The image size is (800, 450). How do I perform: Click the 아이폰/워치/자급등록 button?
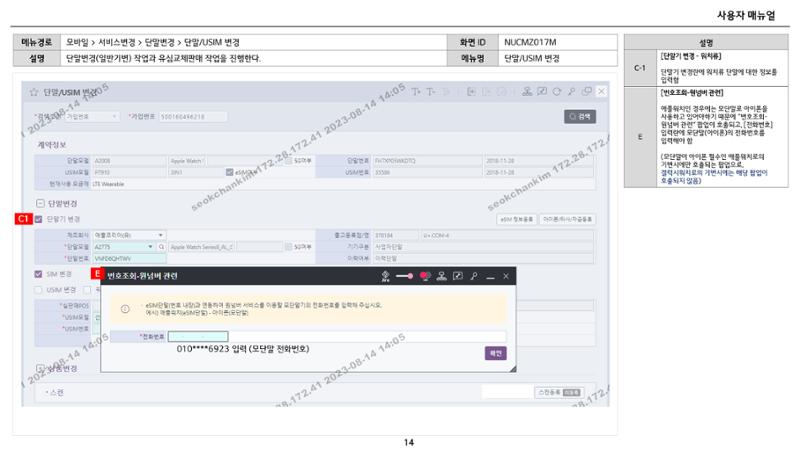(567, 219)
